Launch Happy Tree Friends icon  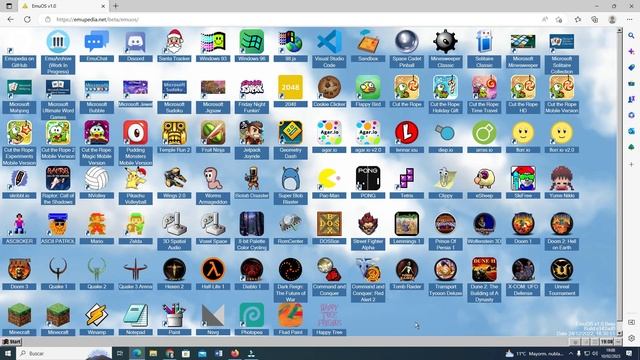tap(329, 315)
